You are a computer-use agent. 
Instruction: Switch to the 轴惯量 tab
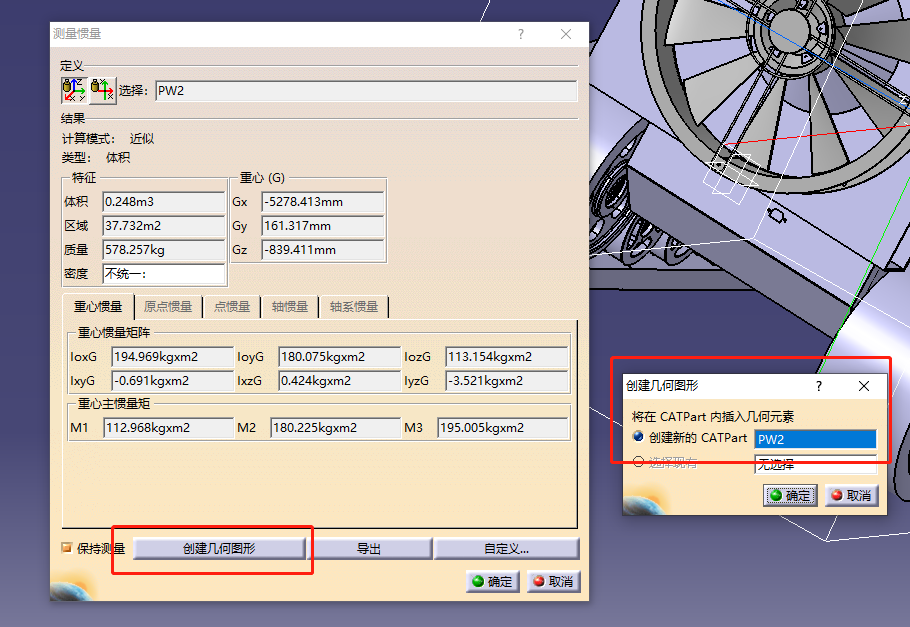[x=289, y=307]
